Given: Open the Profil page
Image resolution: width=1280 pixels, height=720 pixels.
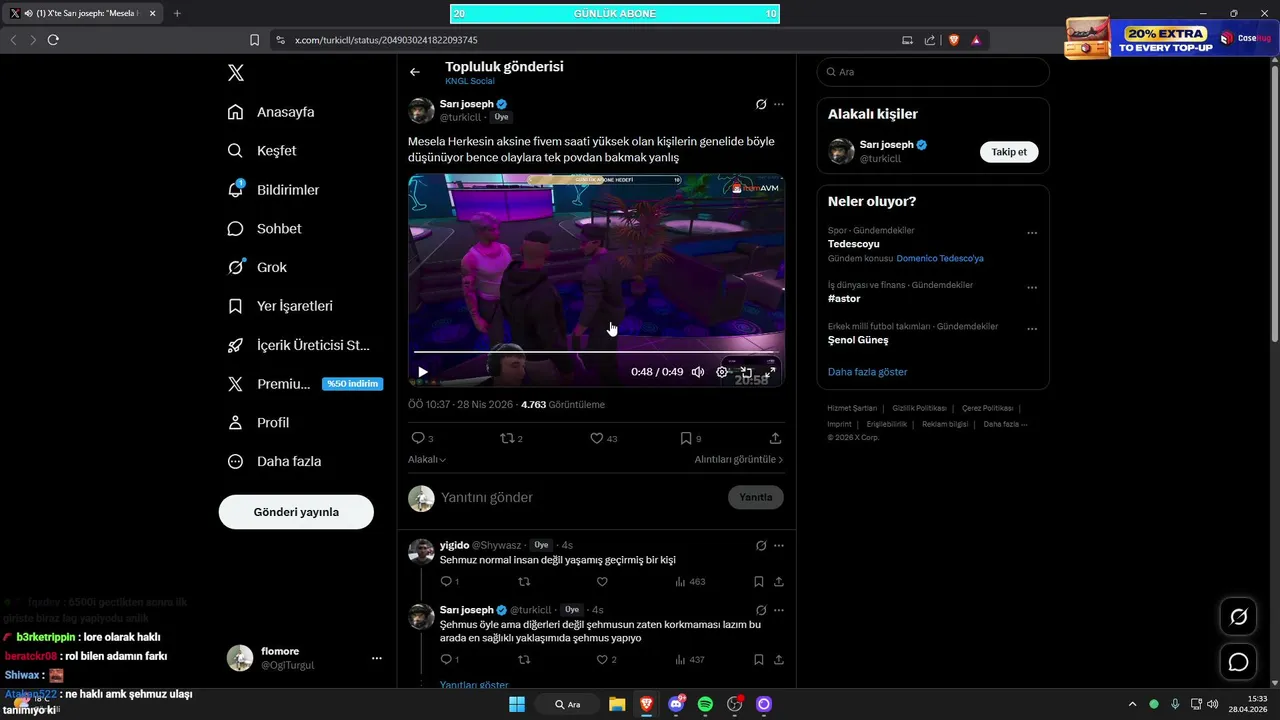Looking at the screenshot, I should click(258, 423).
